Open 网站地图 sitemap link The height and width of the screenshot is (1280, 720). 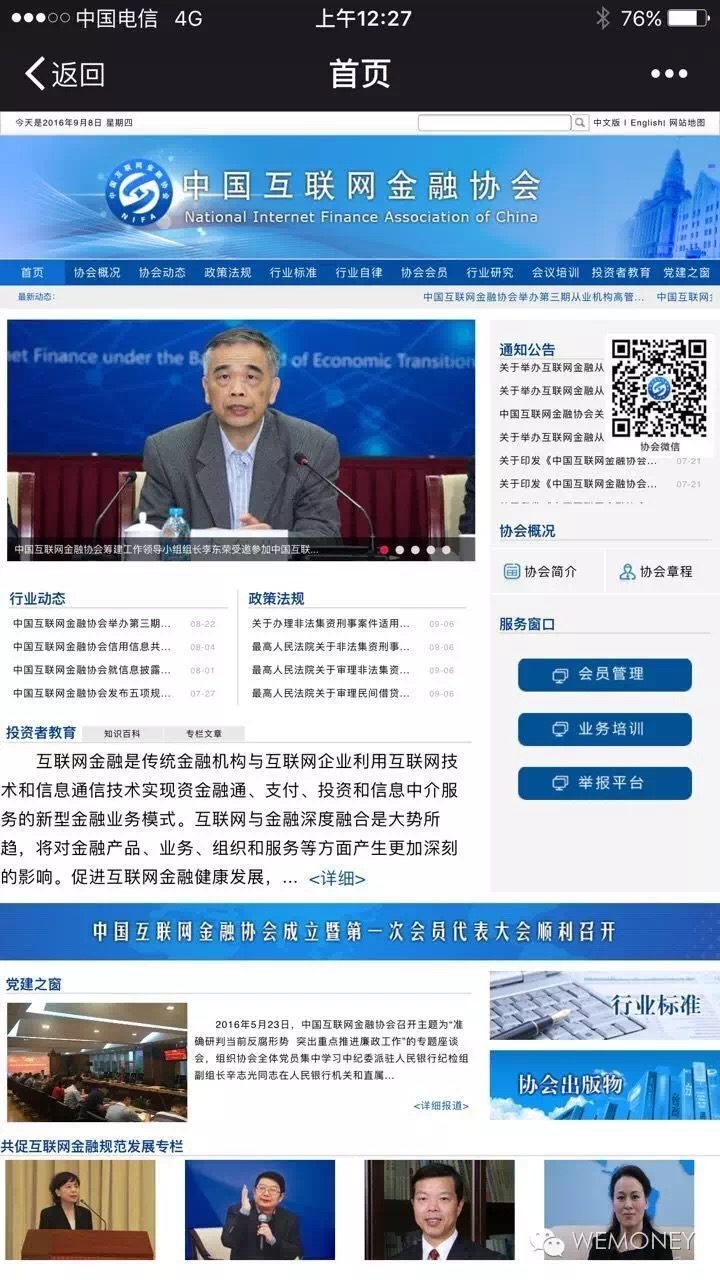[687, 123]
